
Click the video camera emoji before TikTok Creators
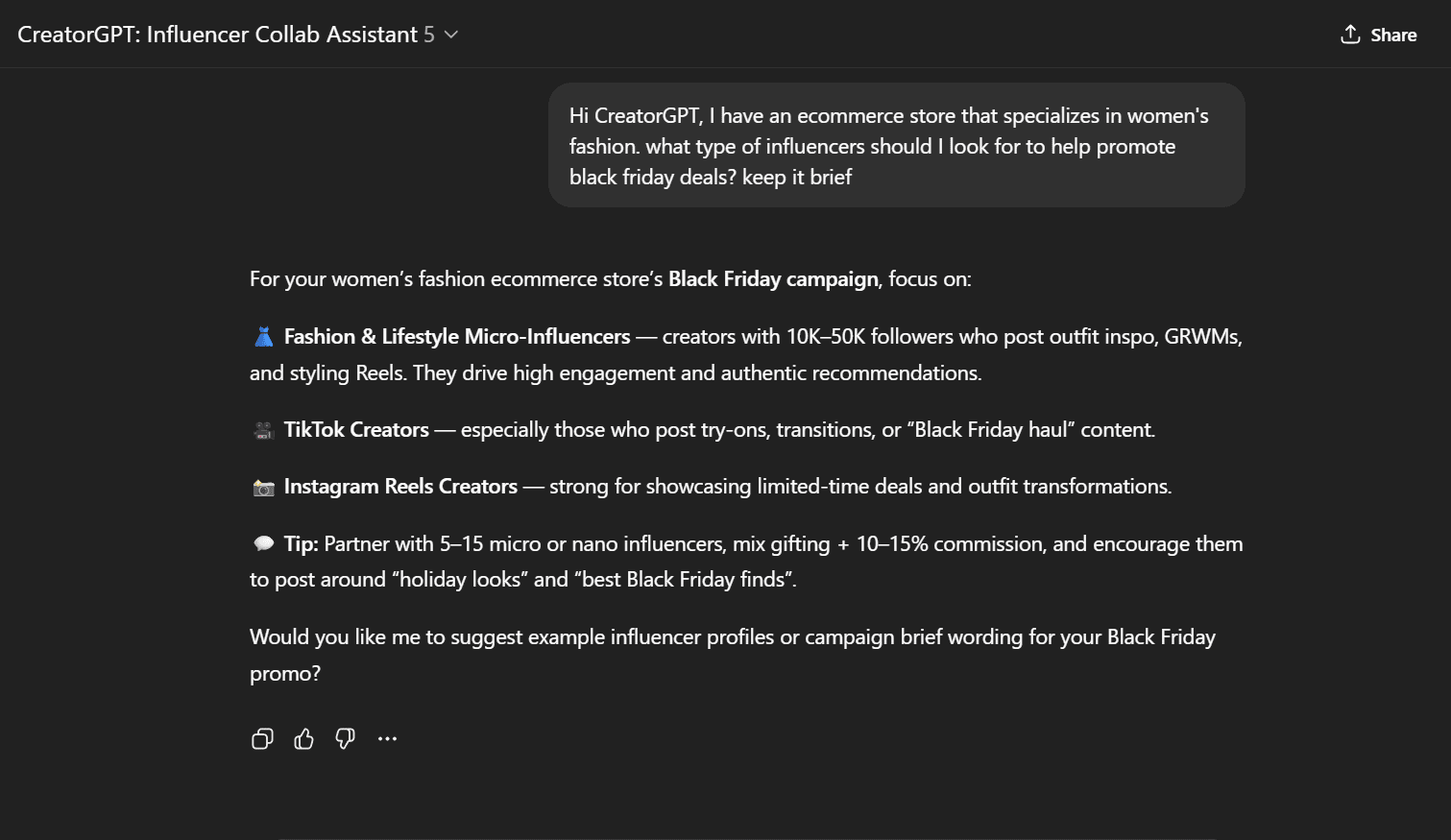(x=263, y=430)
